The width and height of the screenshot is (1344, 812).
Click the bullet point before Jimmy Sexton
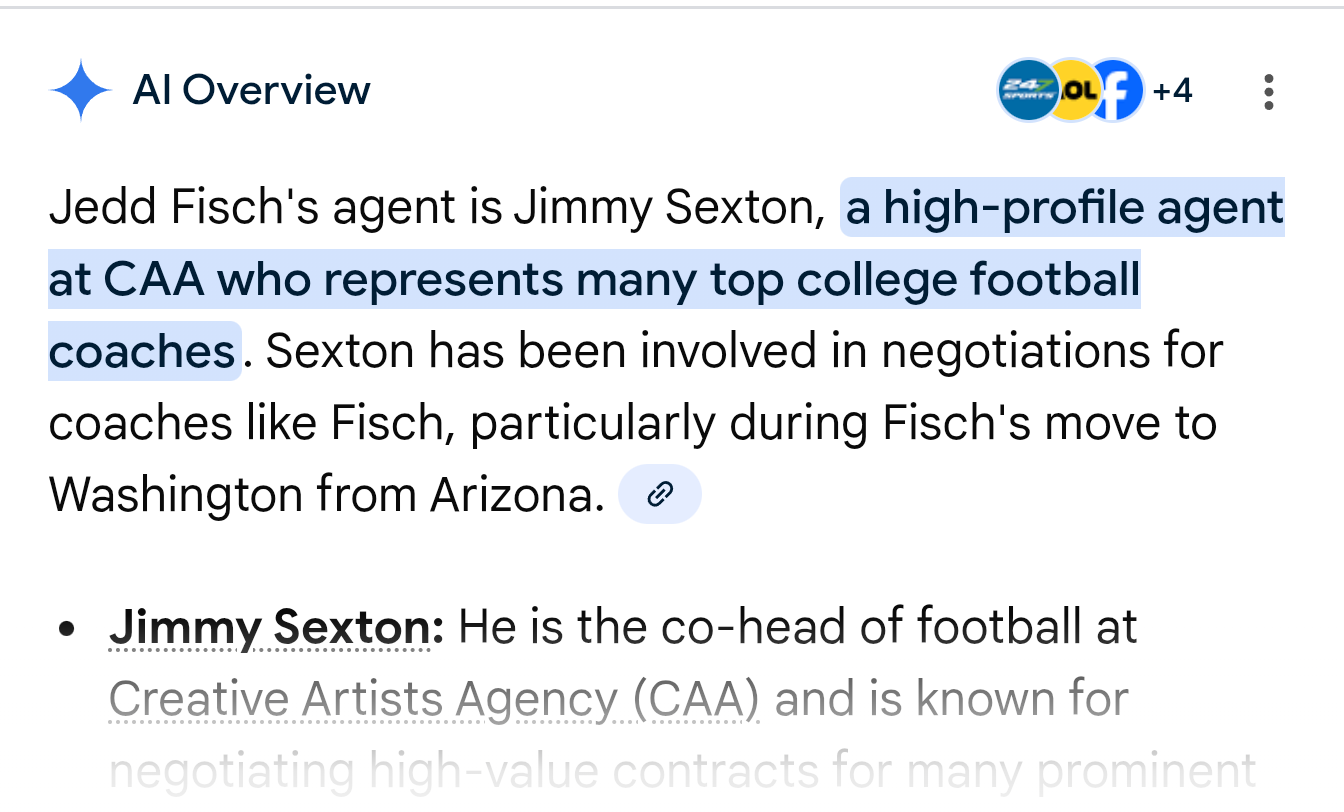67,629
